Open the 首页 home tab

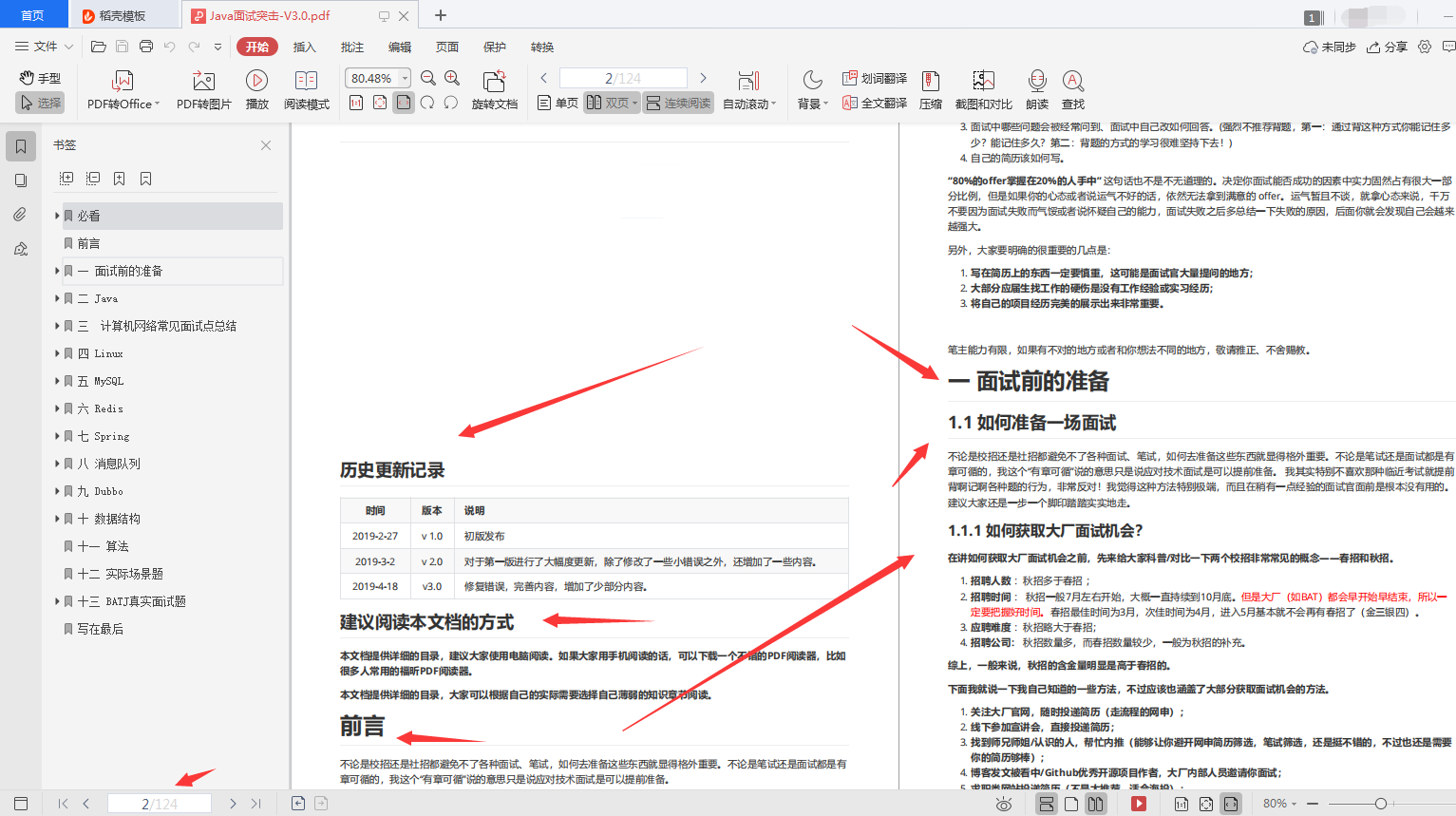pos(32,15)
